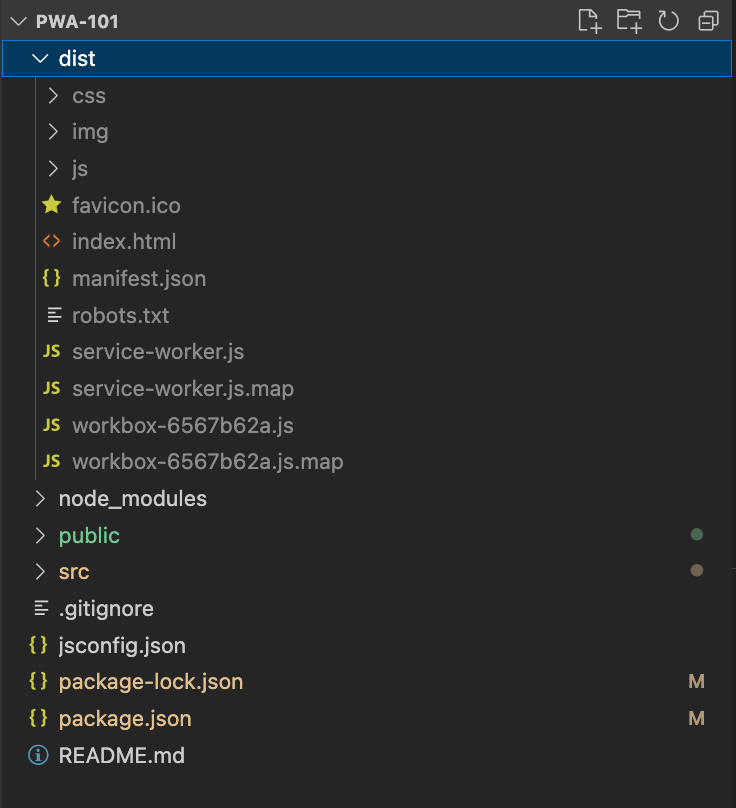
Task: Click the braces icon beside manifest.json
Action: pyautogui.click(x=52, y=279)
